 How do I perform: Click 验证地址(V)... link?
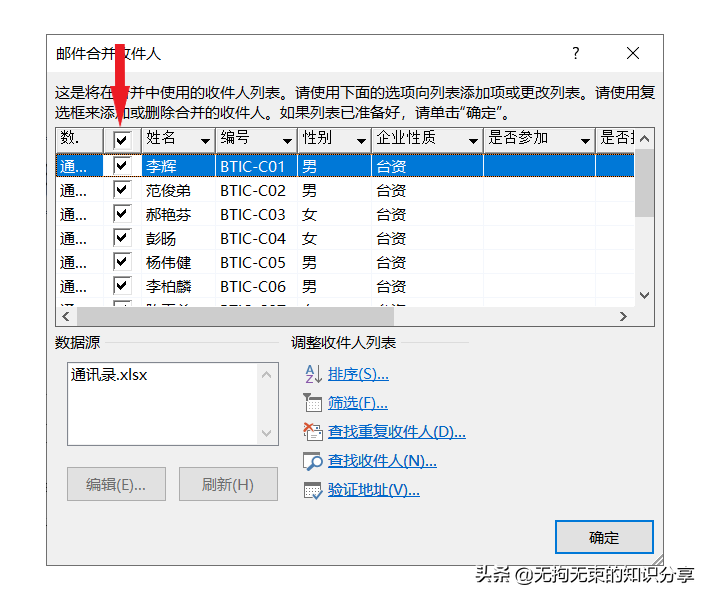[374, 490]
